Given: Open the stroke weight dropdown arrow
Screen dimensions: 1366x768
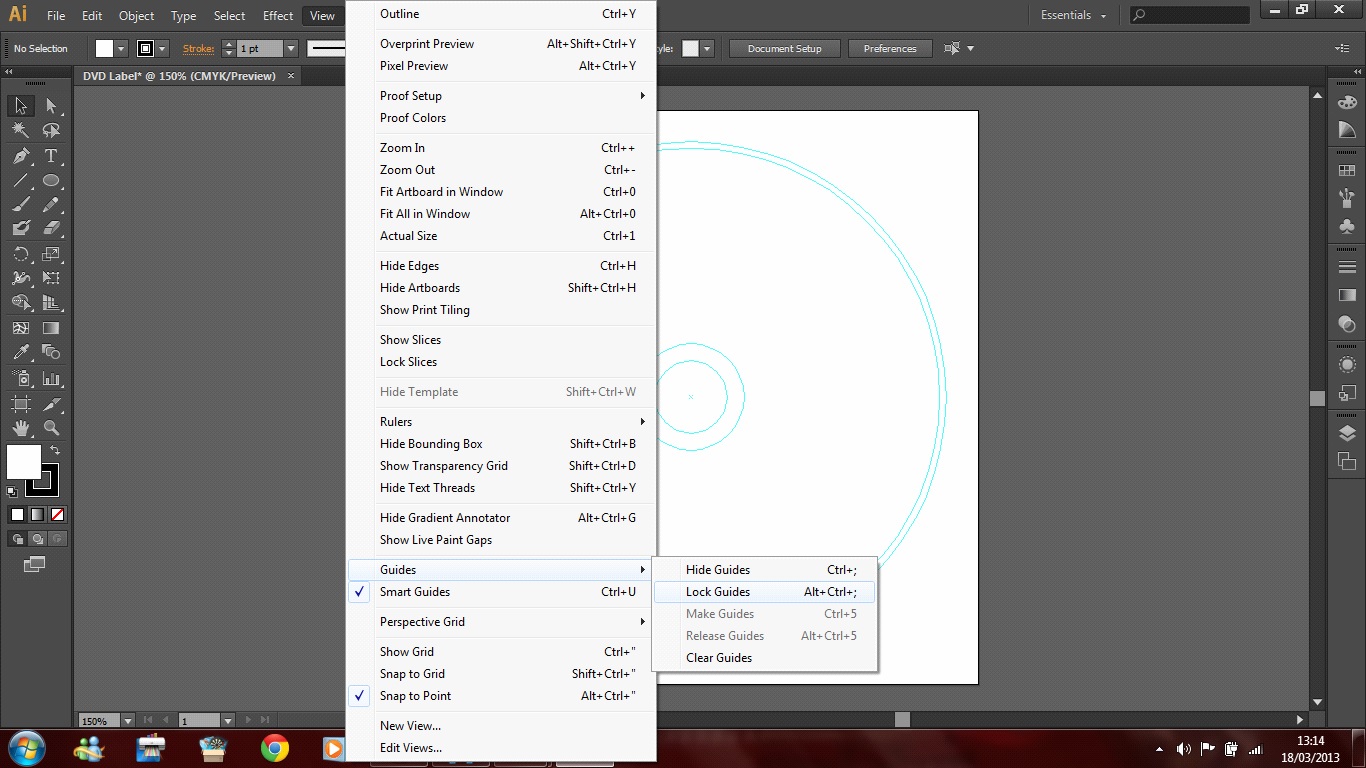Looking at the screenshot, I should coord(291,48).
